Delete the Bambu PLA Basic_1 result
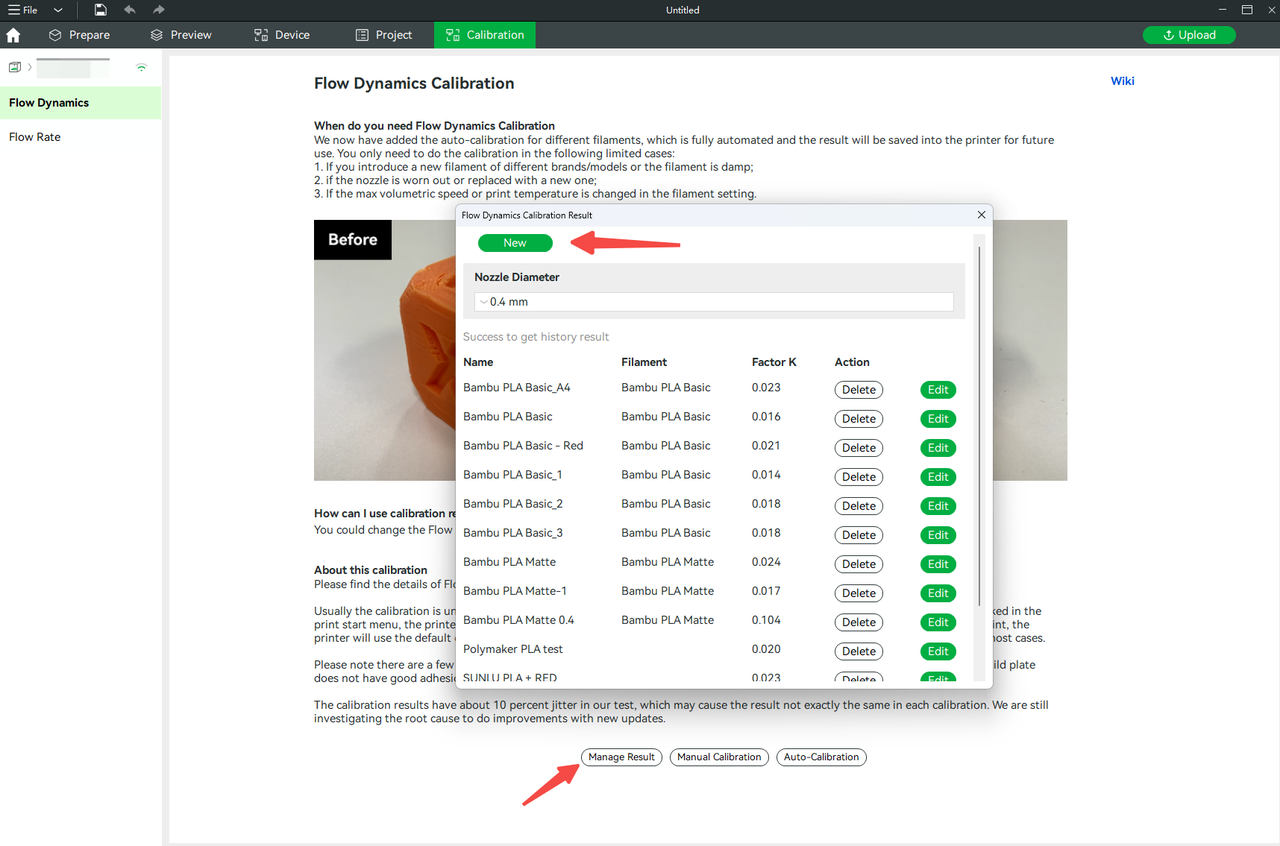This screenshot has height=846, width=1280. click(859, 477)
